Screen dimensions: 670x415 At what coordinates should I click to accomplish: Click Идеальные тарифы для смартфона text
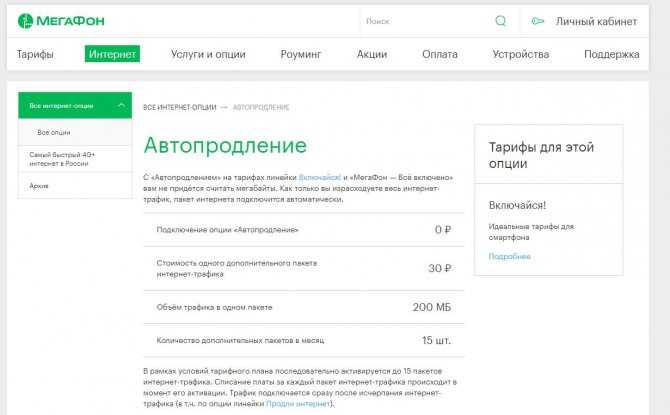531,232
